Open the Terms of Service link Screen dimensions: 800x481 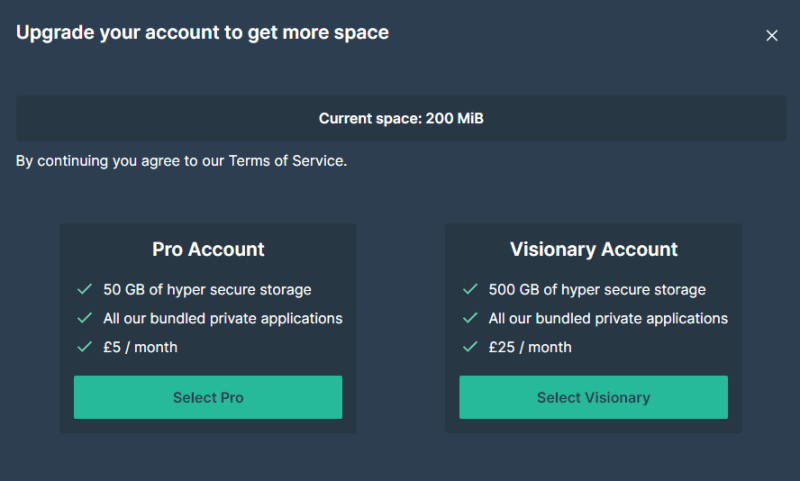click(x=286, y=160)
